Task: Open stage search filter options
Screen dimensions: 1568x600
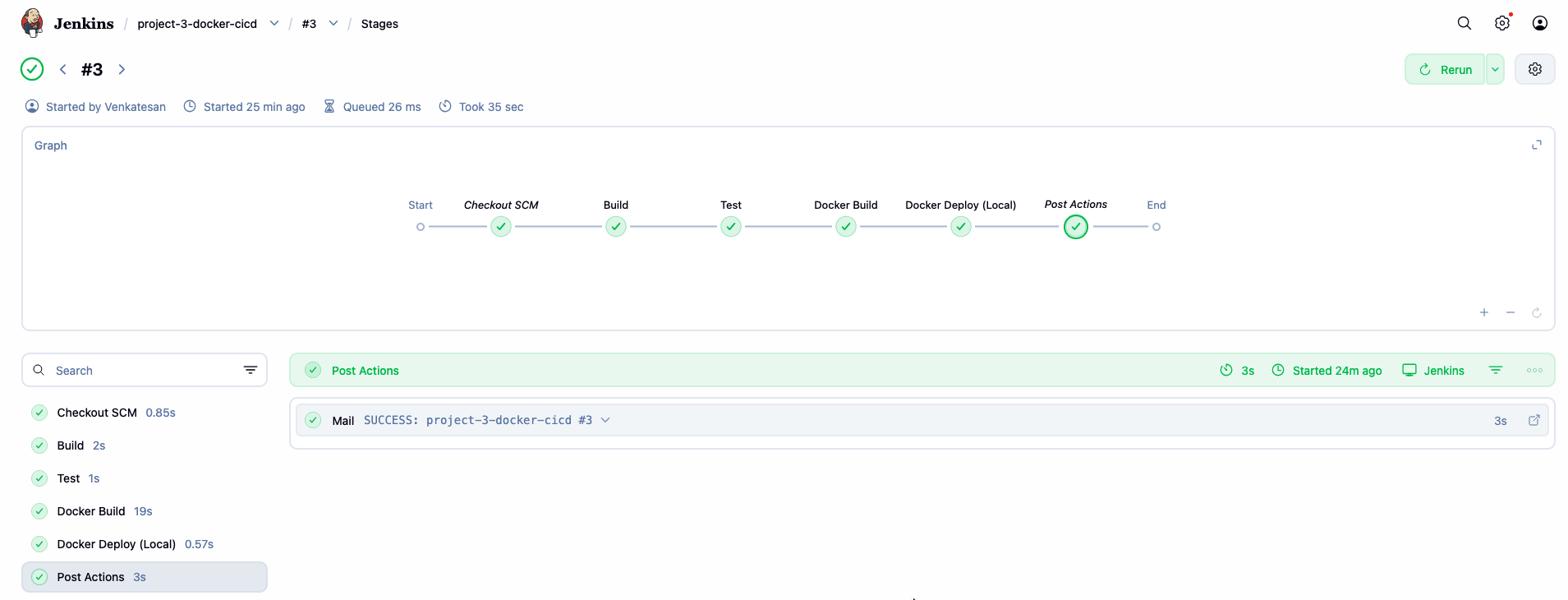Action: (x=251, y=371)
